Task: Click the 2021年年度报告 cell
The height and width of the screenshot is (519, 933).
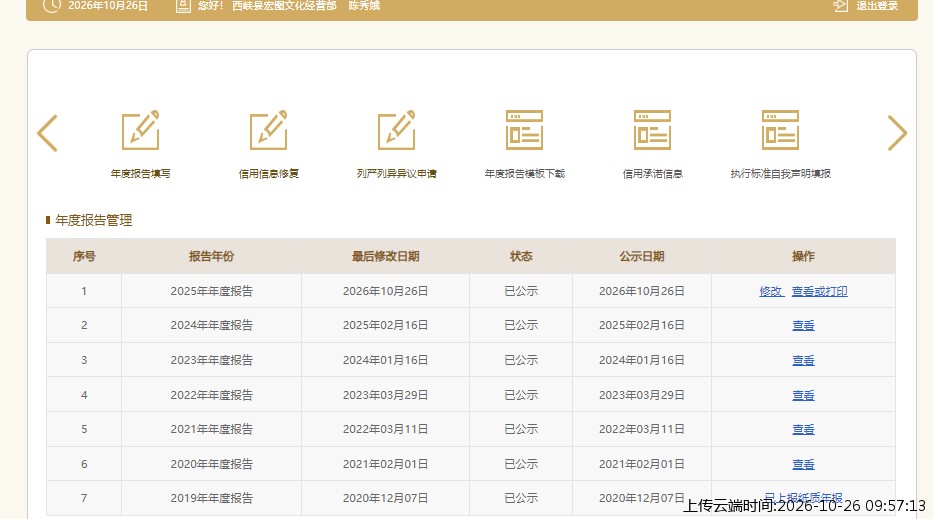Action: [x=211, y=429]
